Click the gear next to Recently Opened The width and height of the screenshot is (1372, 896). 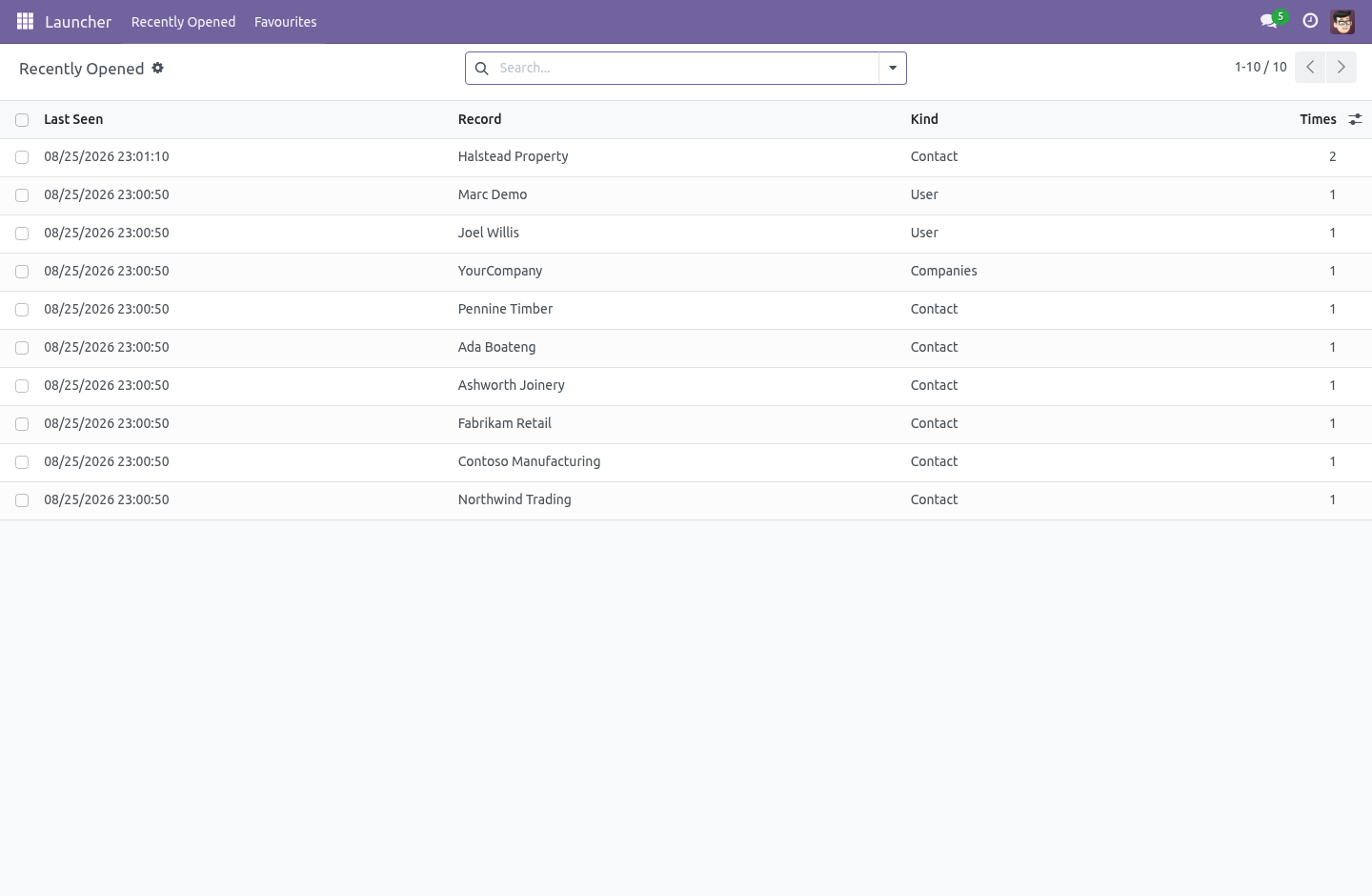pyautogui.click(x=158, y=68)
